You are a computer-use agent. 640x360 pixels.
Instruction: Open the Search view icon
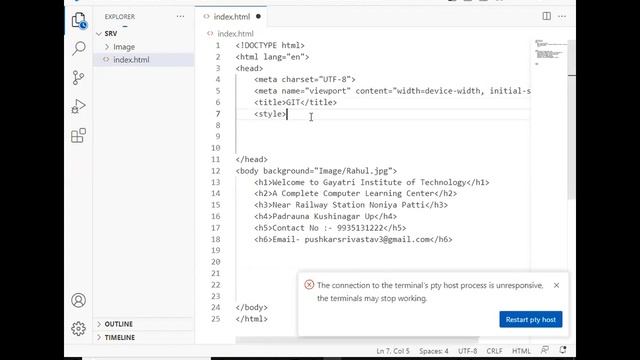coord(78,48)
